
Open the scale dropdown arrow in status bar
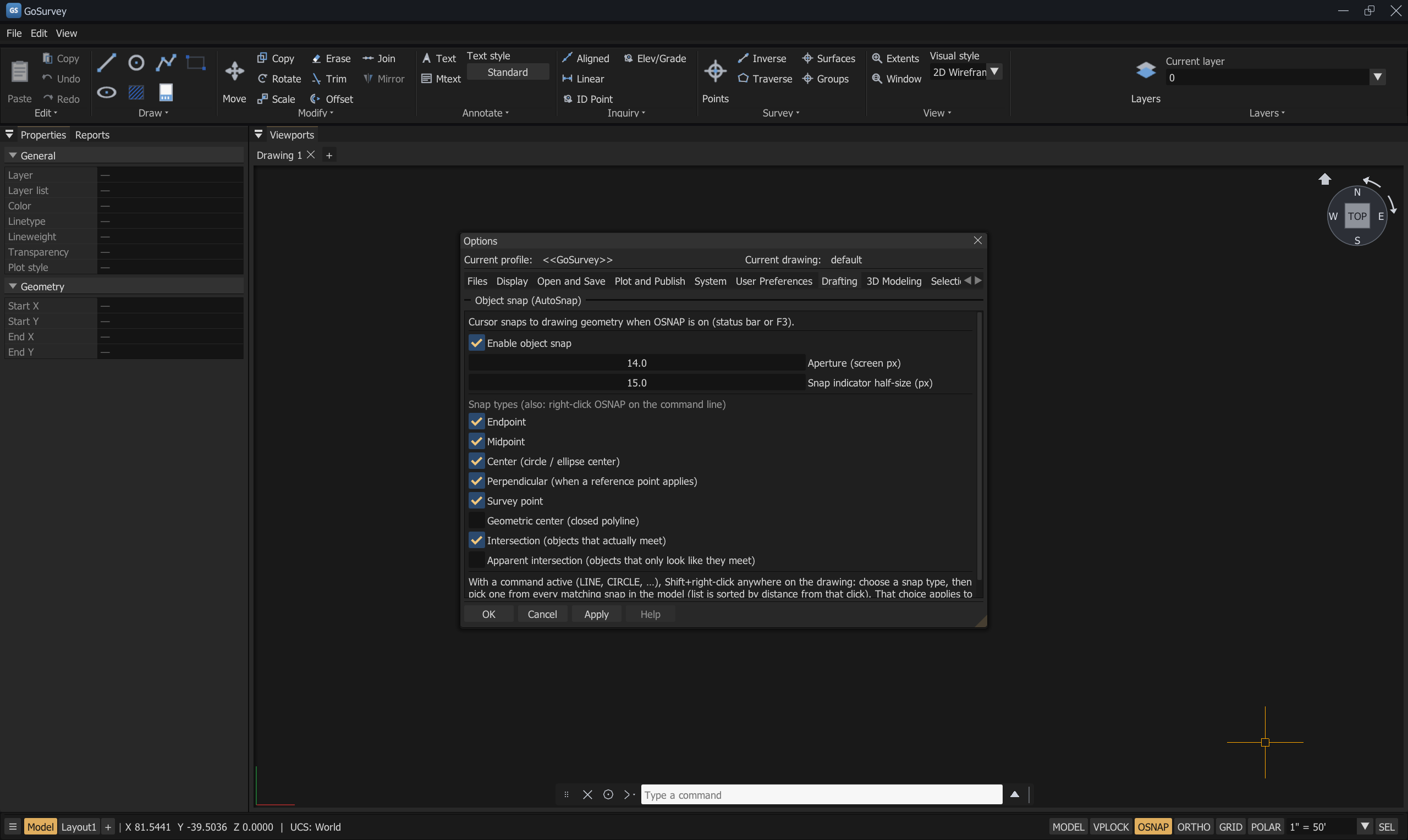click(1365, 826)
